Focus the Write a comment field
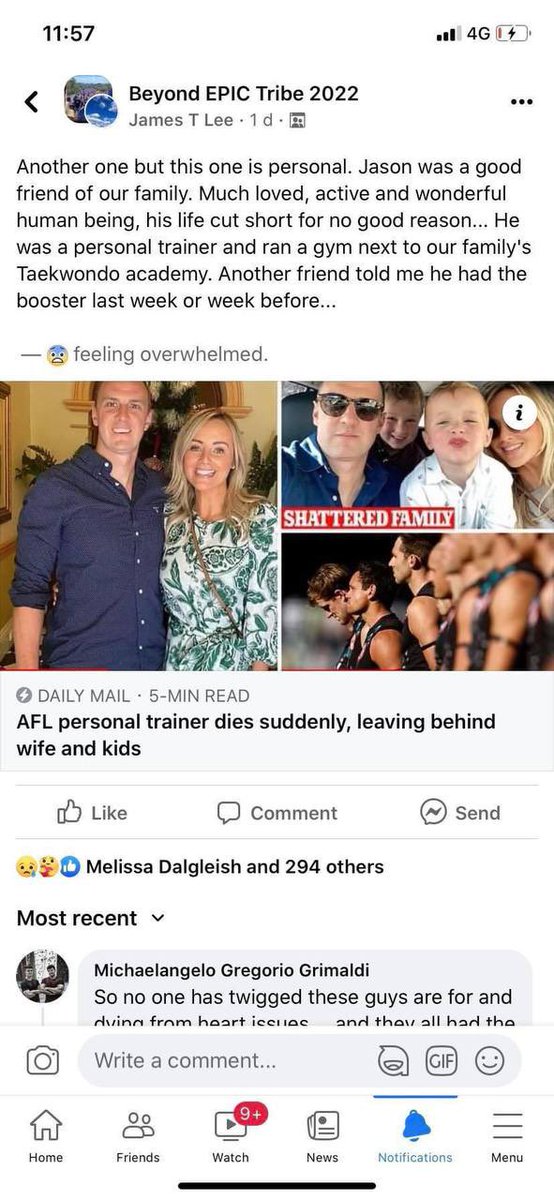This screenshot has width=554, height=1200. coord(224,1061)
